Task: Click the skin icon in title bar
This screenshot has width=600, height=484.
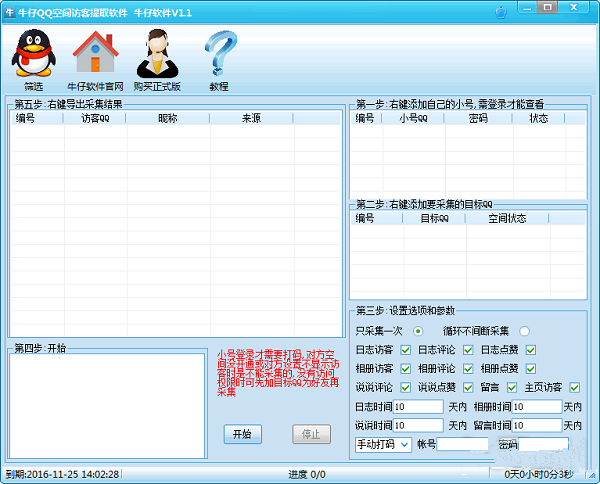Action: click(501, 13)
